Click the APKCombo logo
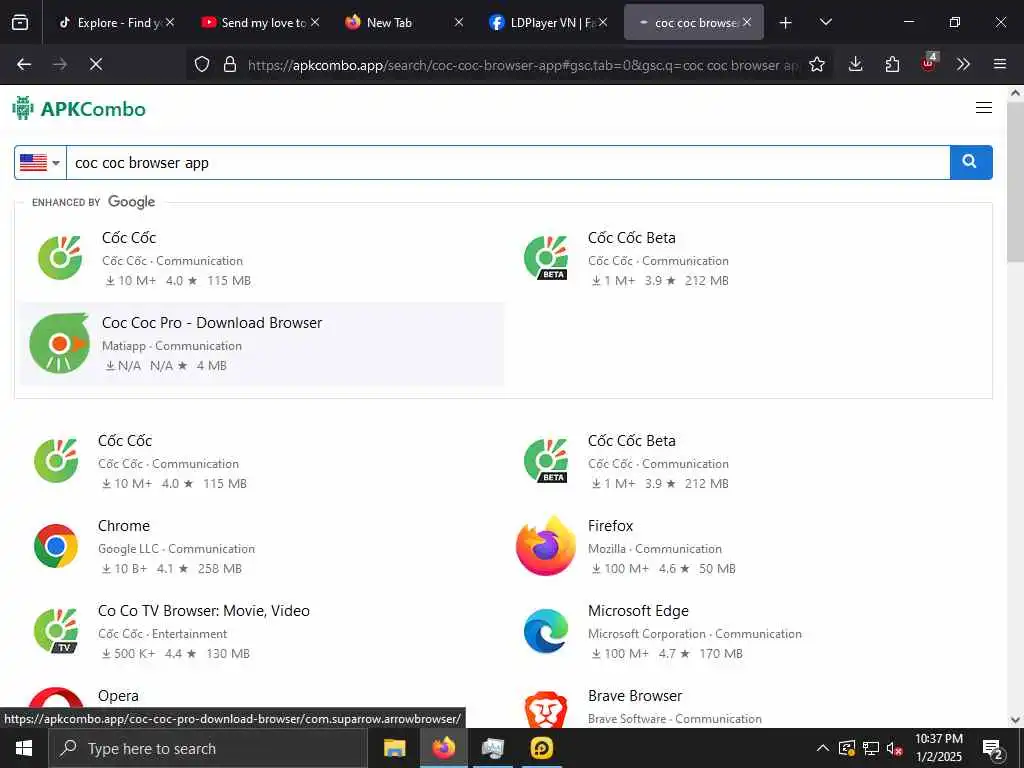The width and height of the screenshot is (1024, 768). pos(79,108)
